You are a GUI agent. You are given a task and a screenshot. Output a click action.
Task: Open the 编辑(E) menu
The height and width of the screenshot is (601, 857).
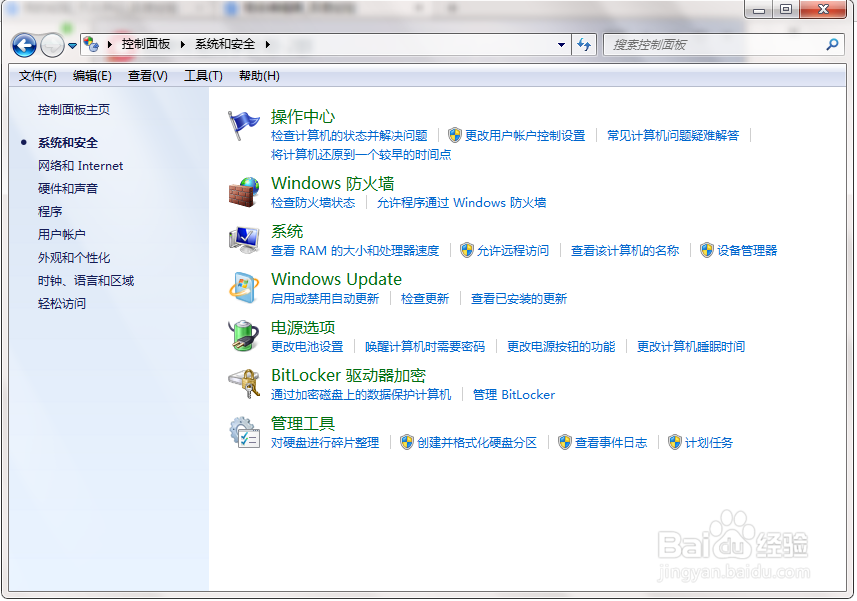pyautogui.click(x=92, y=75)
